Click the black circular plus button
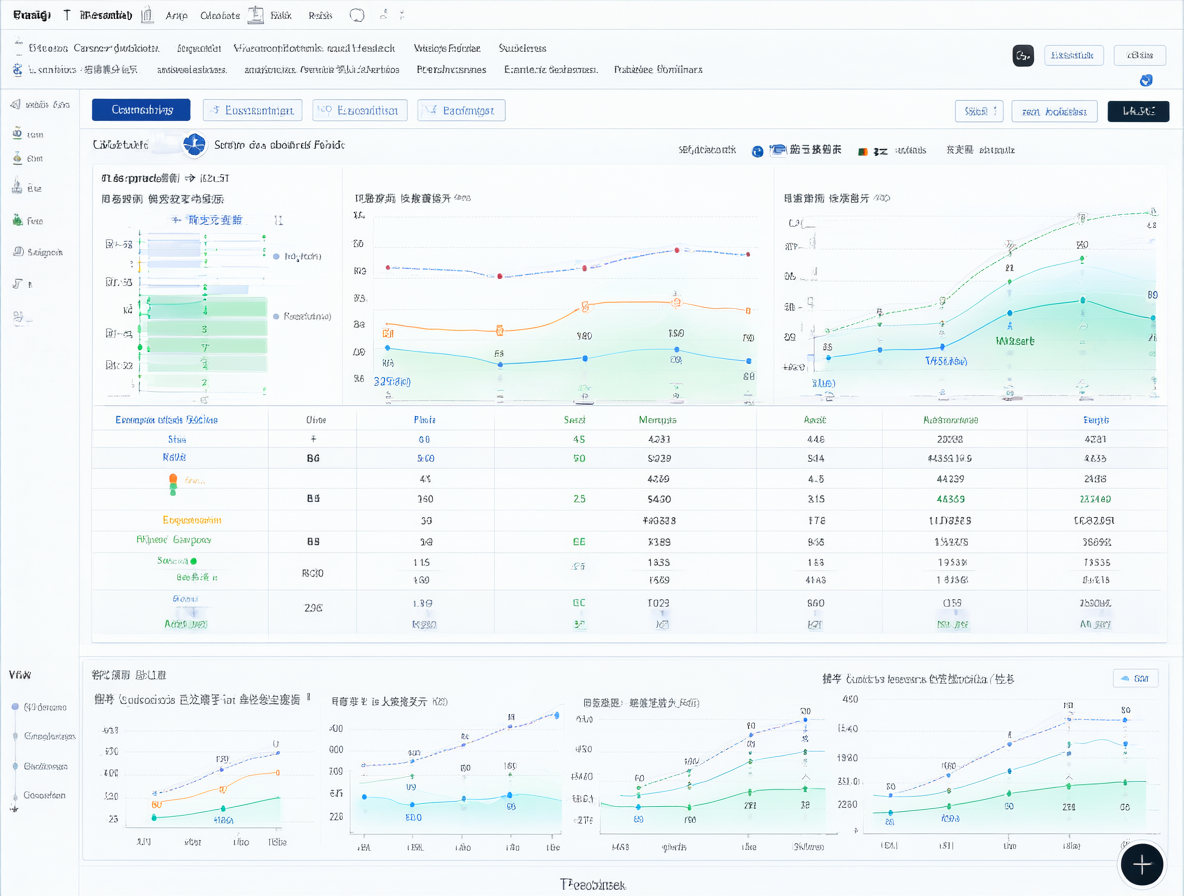This screenshot has height=896, width=1184. [1141, 864]
